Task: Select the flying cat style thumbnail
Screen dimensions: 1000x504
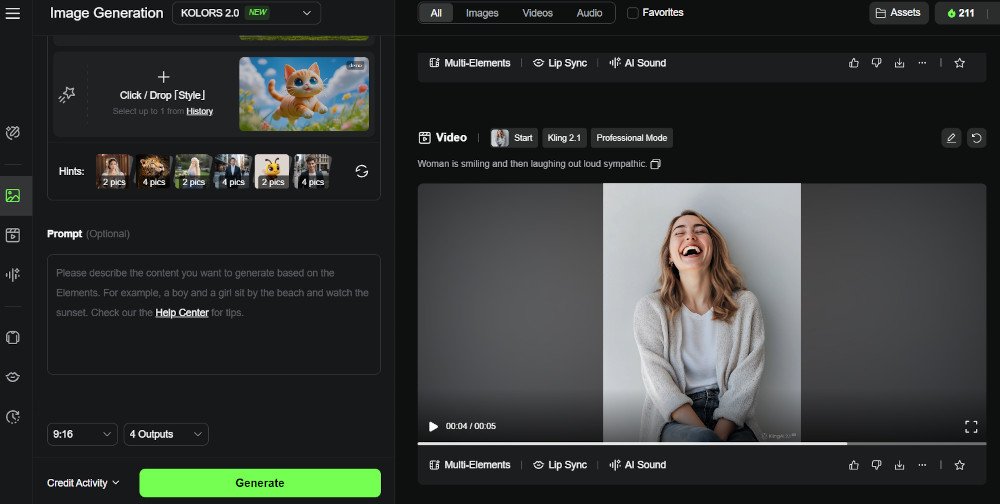Action: pos(304,94)
